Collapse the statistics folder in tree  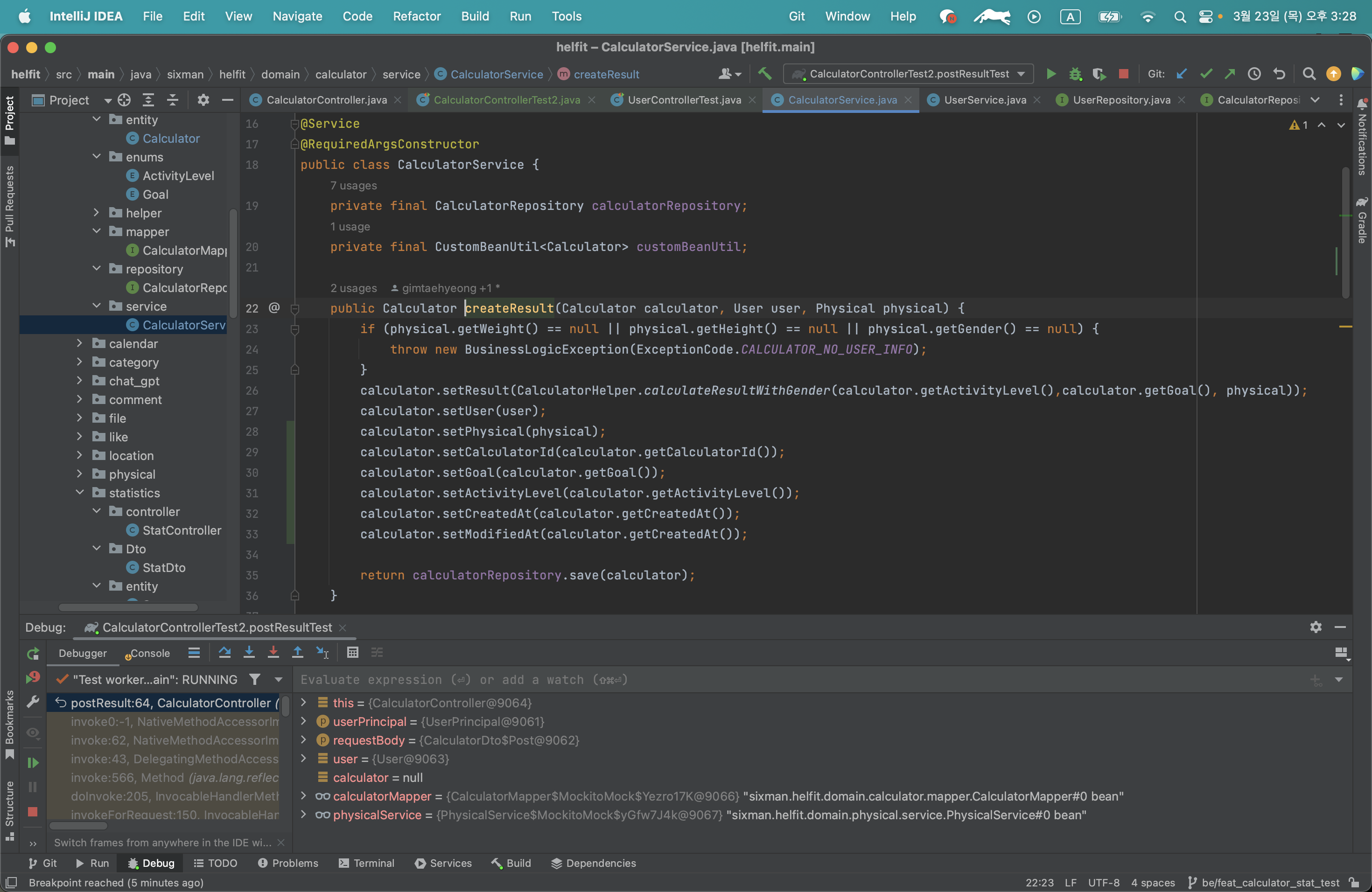coord(80,493)
